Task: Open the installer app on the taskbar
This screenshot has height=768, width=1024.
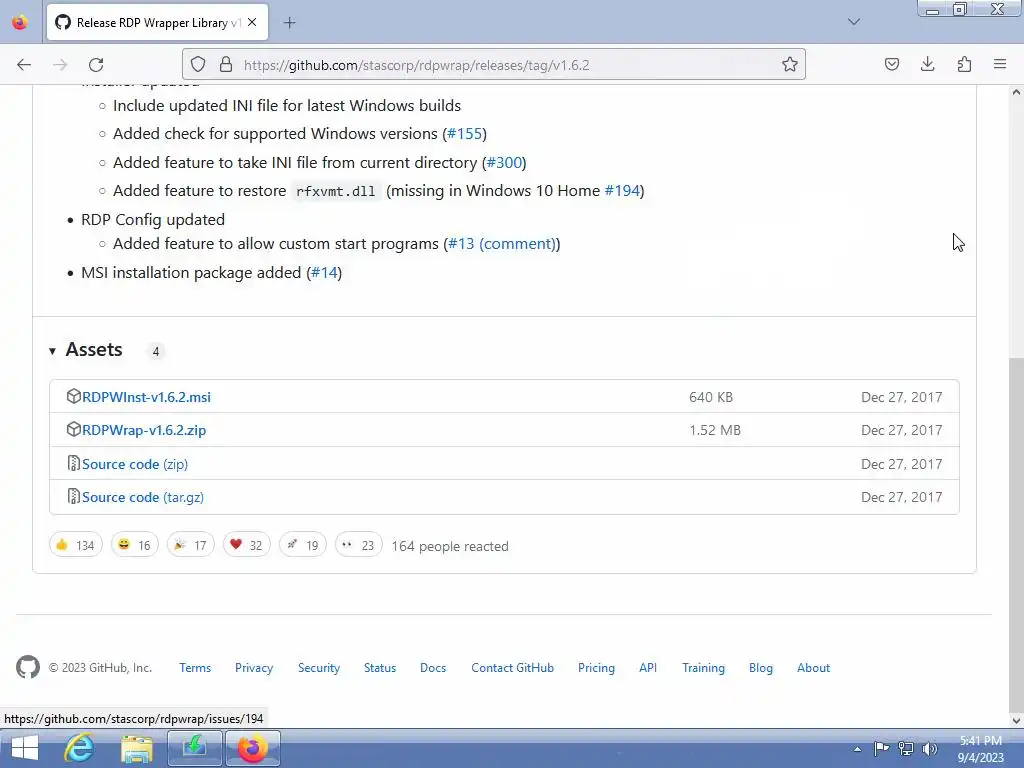Action: click(195, 748)
